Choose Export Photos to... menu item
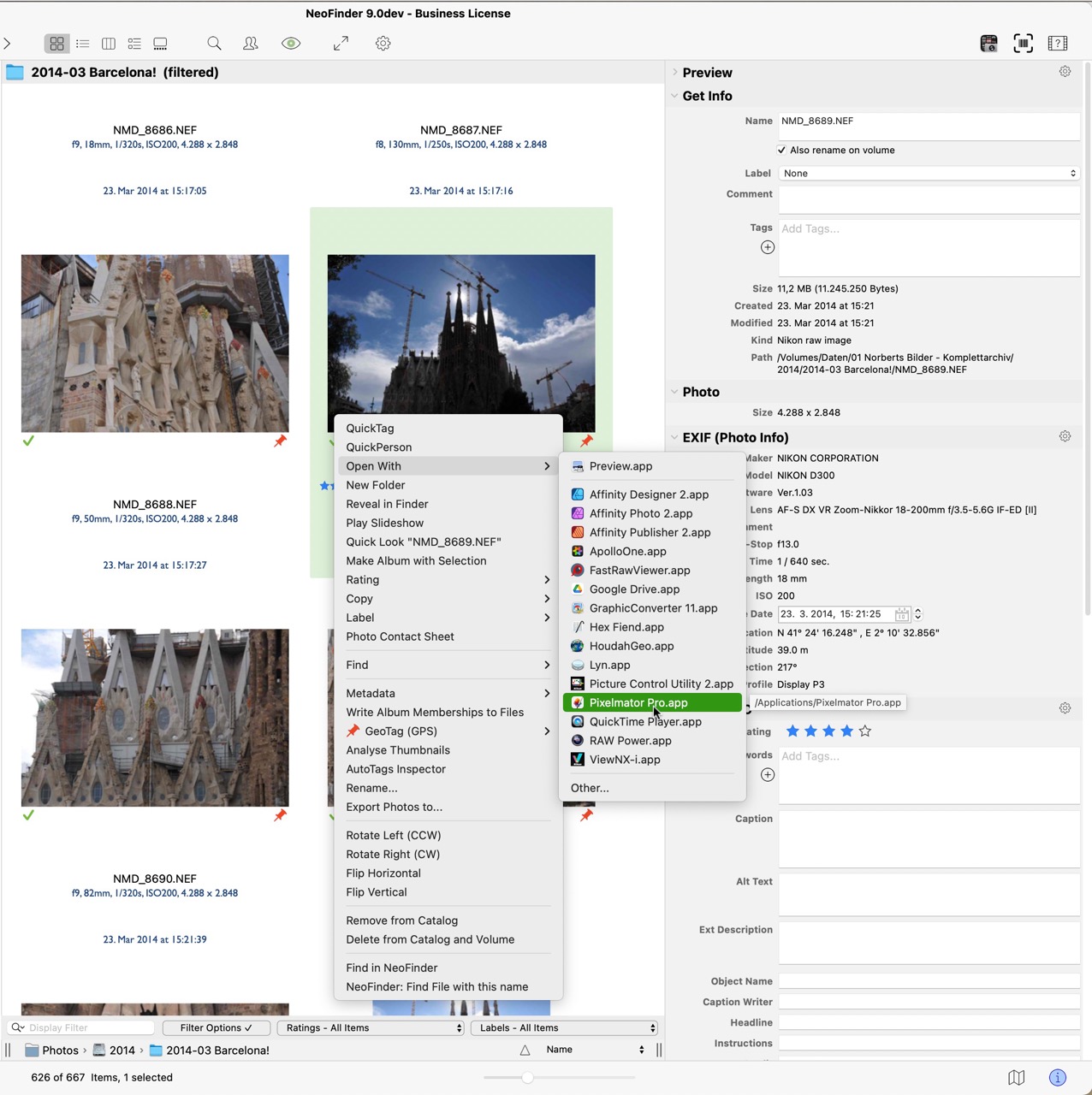 pos(448,808)
